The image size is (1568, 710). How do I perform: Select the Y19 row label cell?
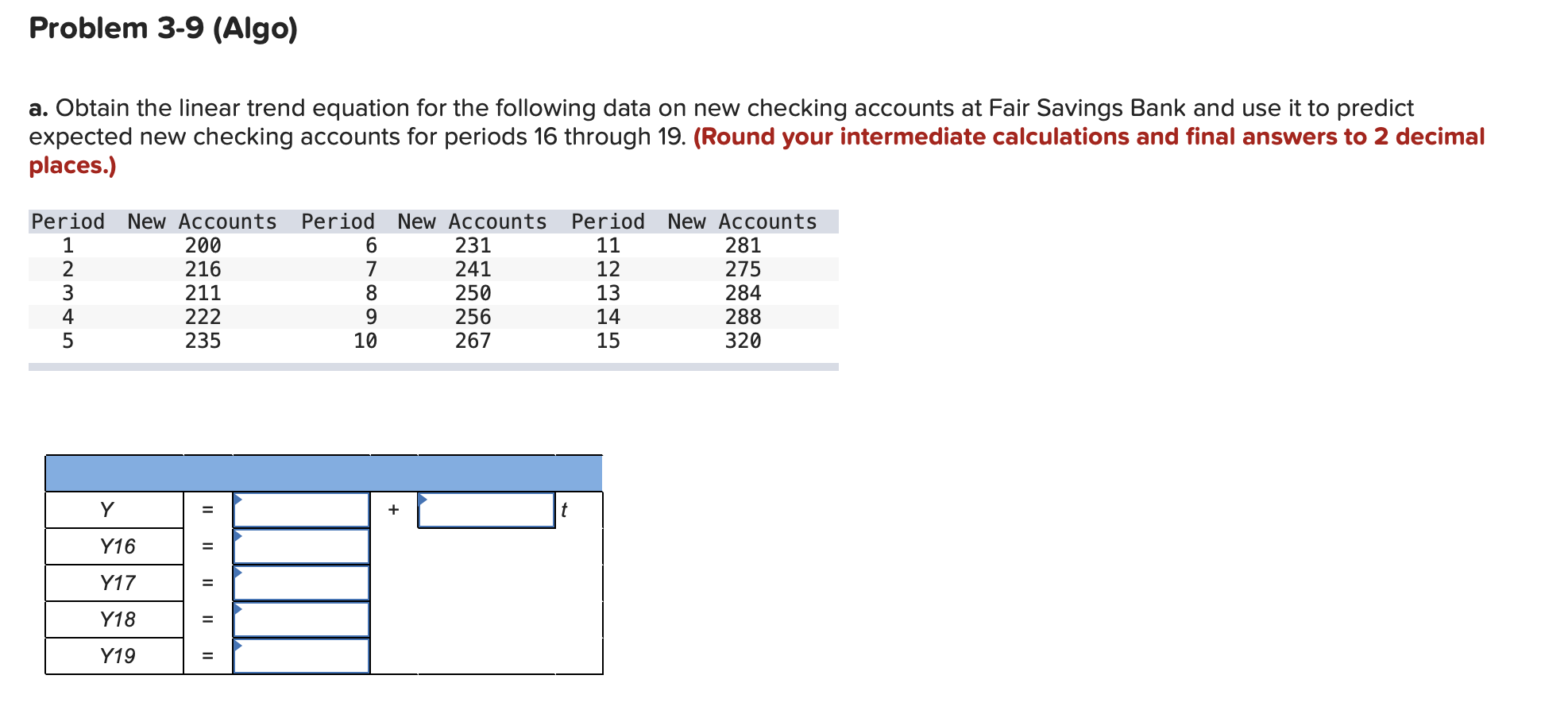pos(116,655)
